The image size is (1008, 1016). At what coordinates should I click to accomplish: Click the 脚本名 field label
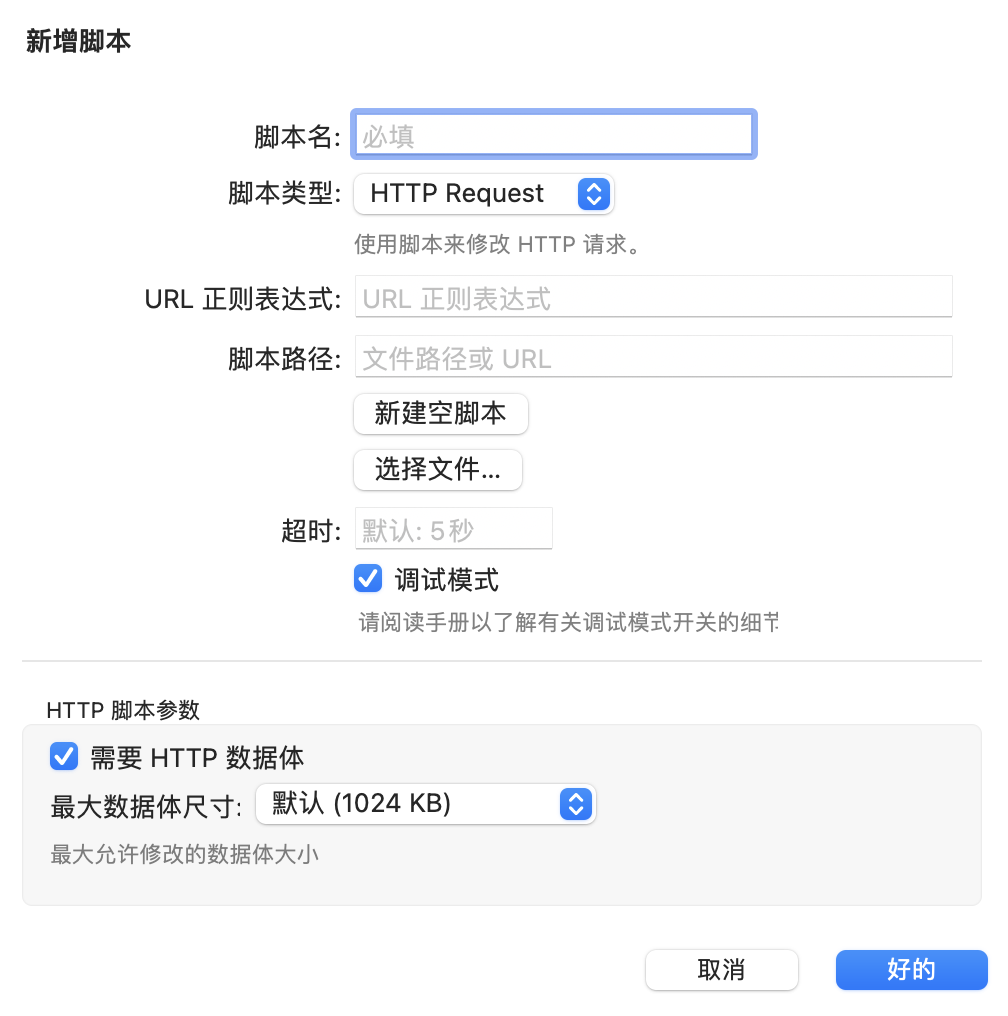298,136
